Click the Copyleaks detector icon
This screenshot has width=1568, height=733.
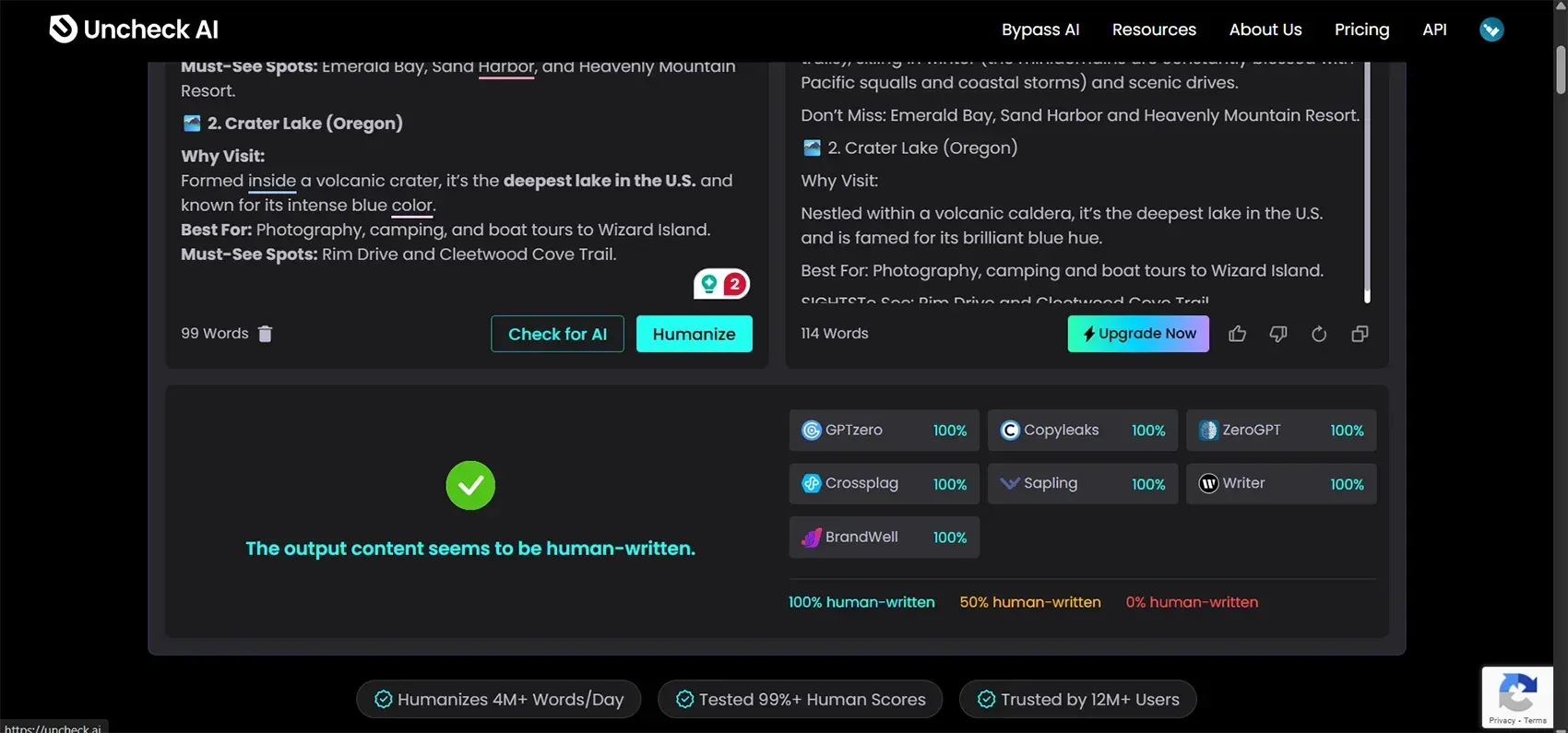click(1010, 431)
